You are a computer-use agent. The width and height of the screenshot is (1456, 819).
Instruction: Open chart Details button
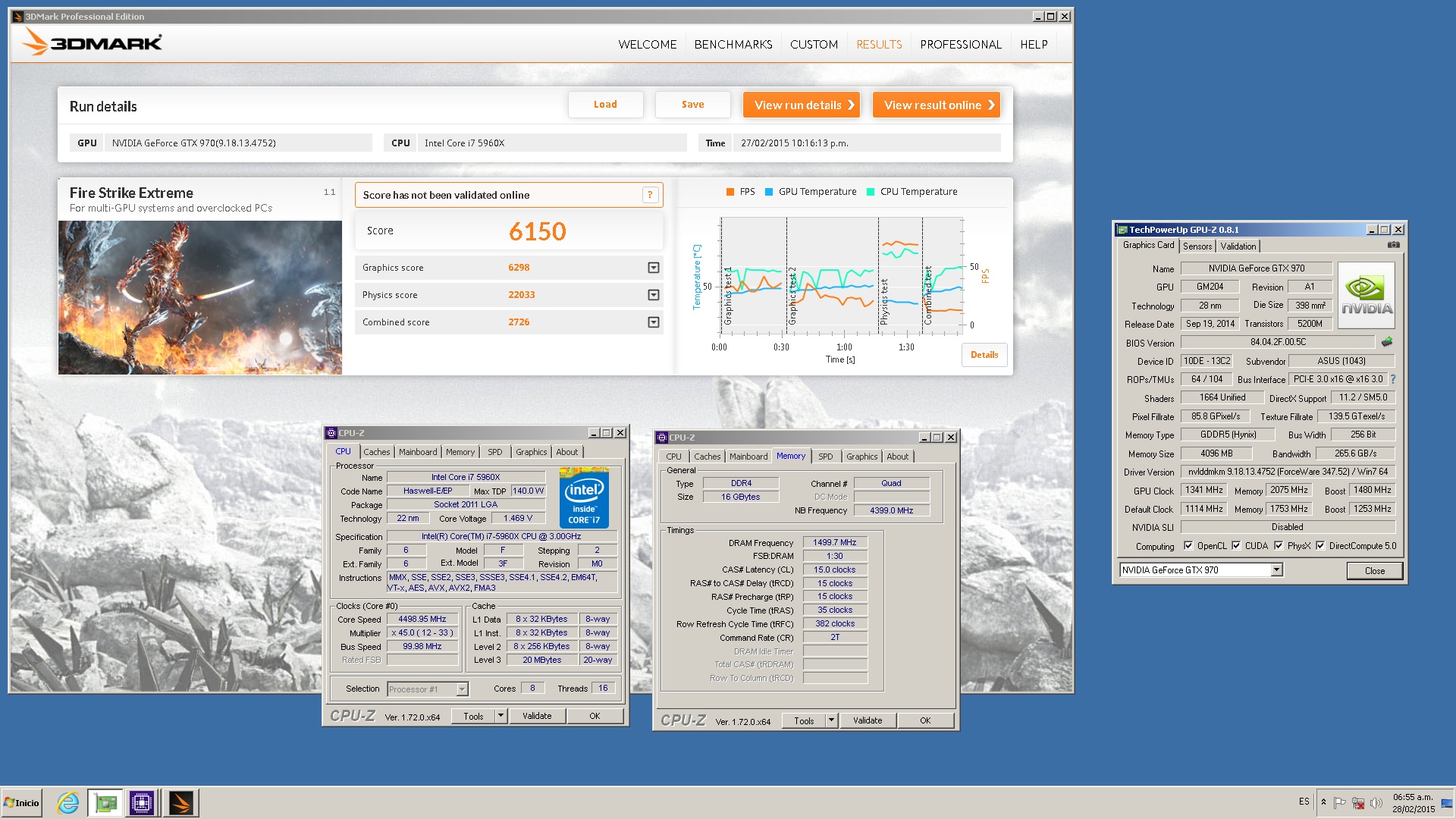(984, 355)
